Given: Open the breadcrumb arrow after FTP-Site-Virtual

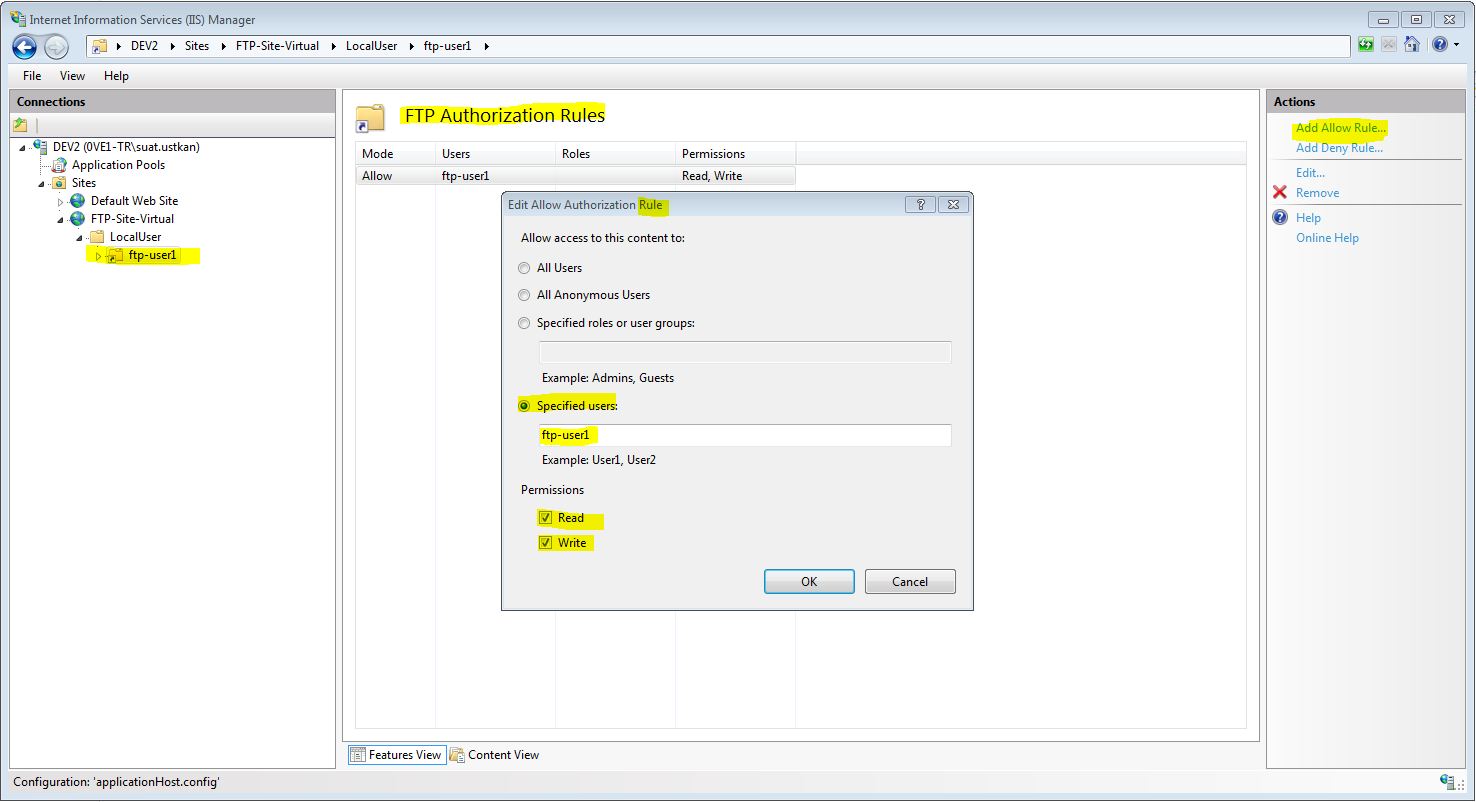Looking at the screenshot, I should click(334, 46).
